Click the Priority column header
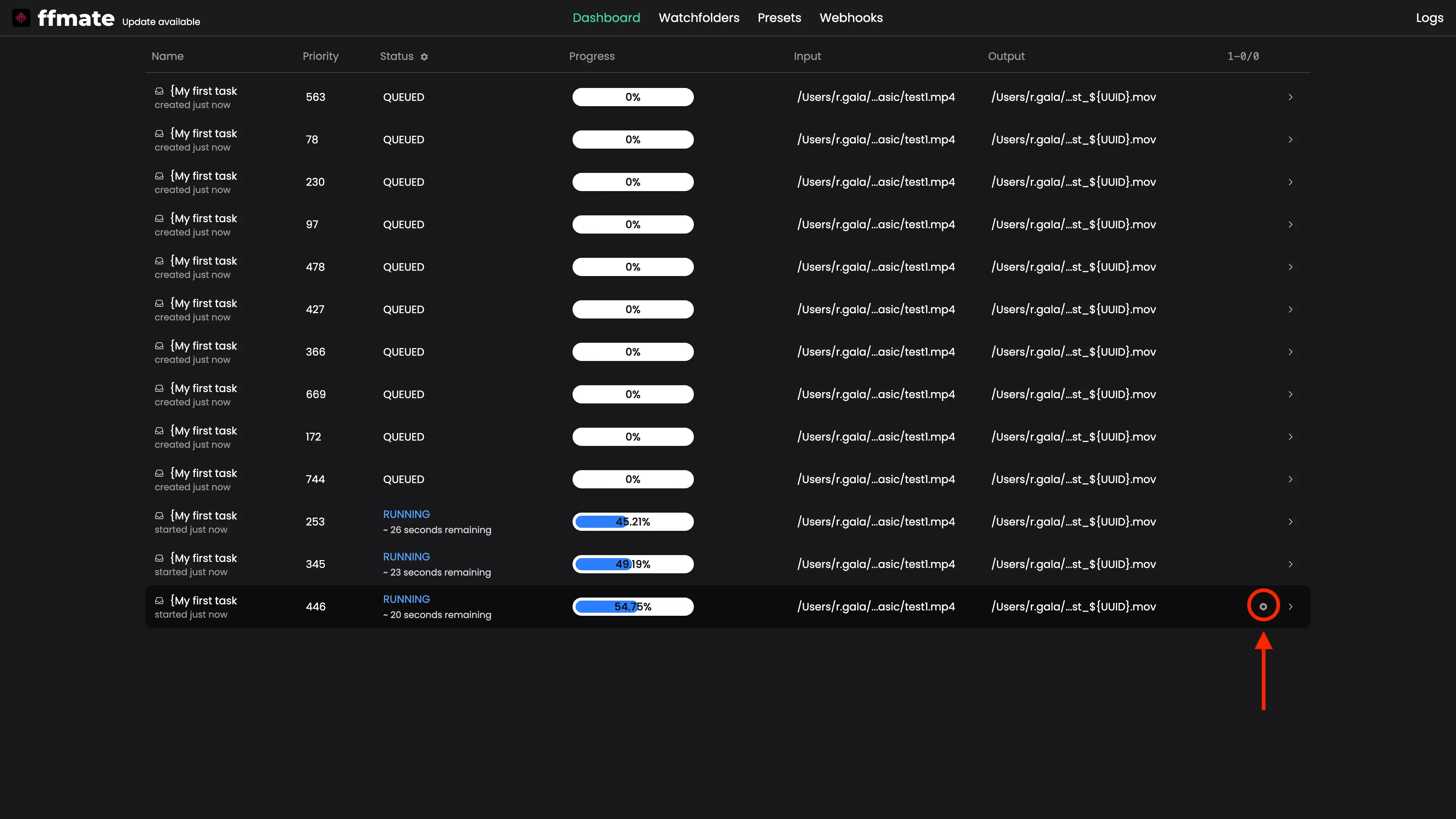Image resolution: width=1456 pixels, height=819 pixels. tap(320, 56)
